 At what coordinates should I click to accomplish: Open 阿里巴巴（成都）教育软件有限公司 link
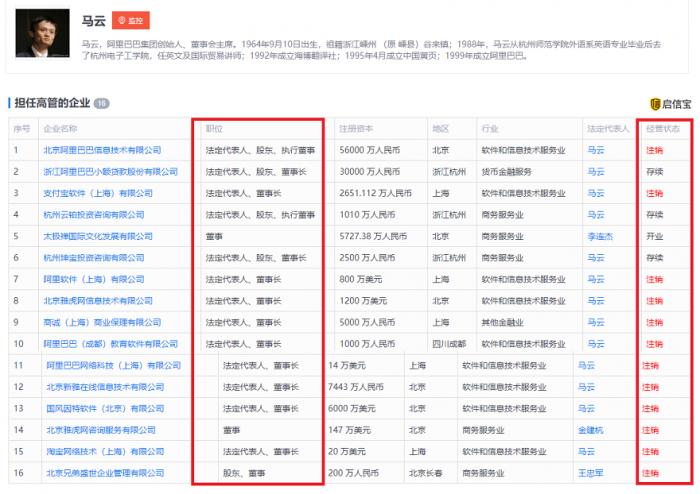click(110, 344)
